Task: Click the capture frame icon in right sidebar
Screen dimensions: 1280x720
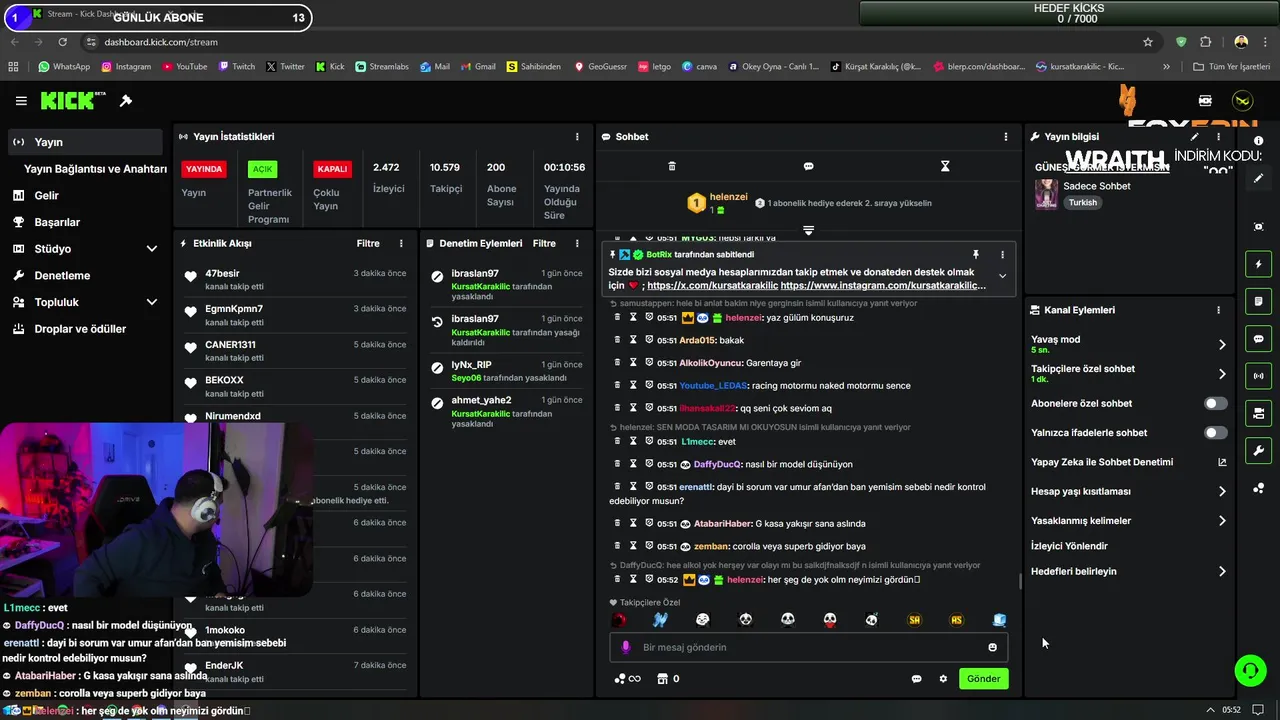Action: [x=1258, y=227]
